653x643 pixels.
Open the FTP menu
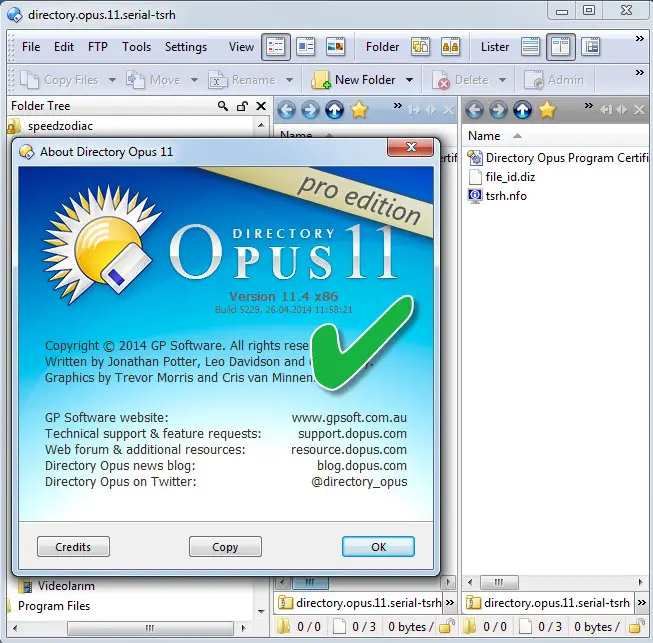(98, 47)
